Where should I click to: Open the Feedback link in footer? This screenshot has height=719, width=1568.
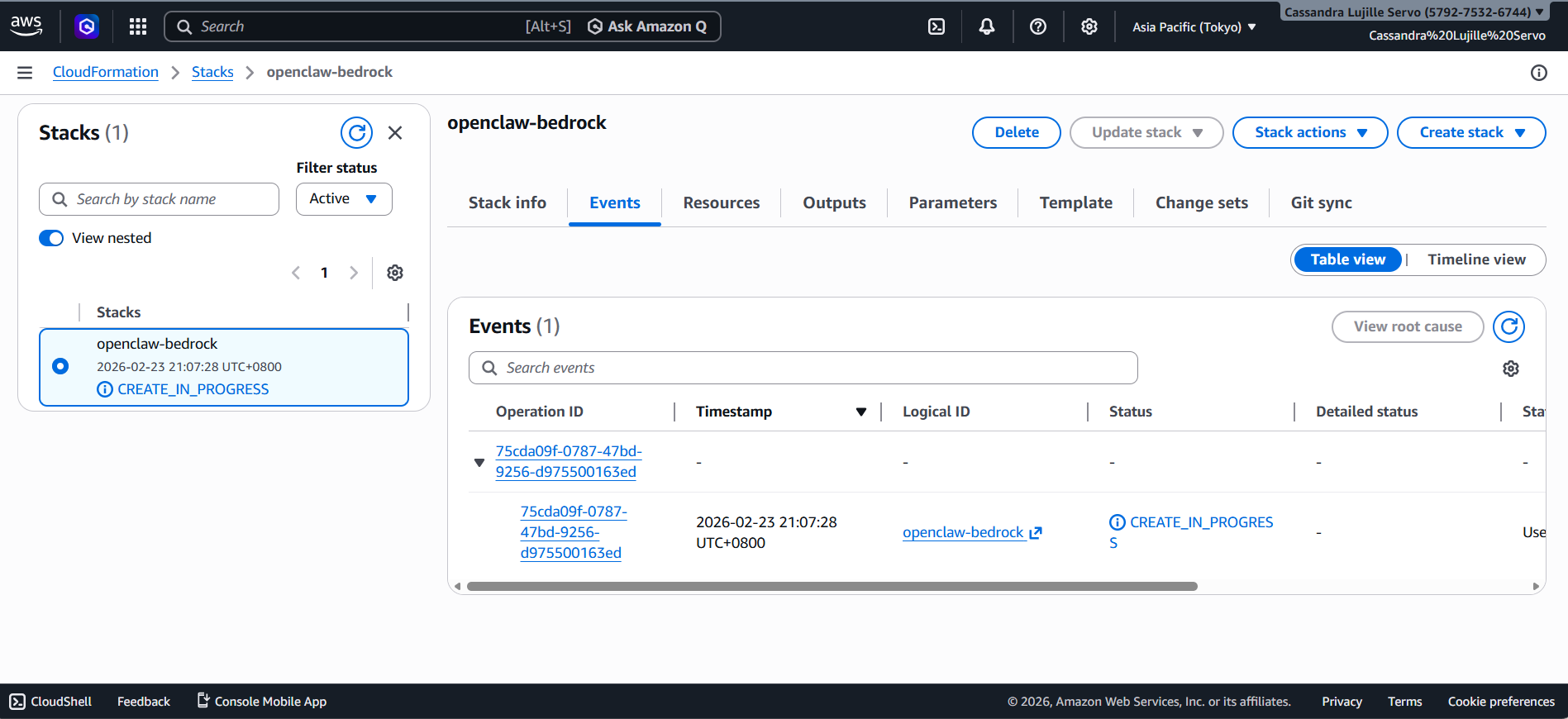(144, 702)
